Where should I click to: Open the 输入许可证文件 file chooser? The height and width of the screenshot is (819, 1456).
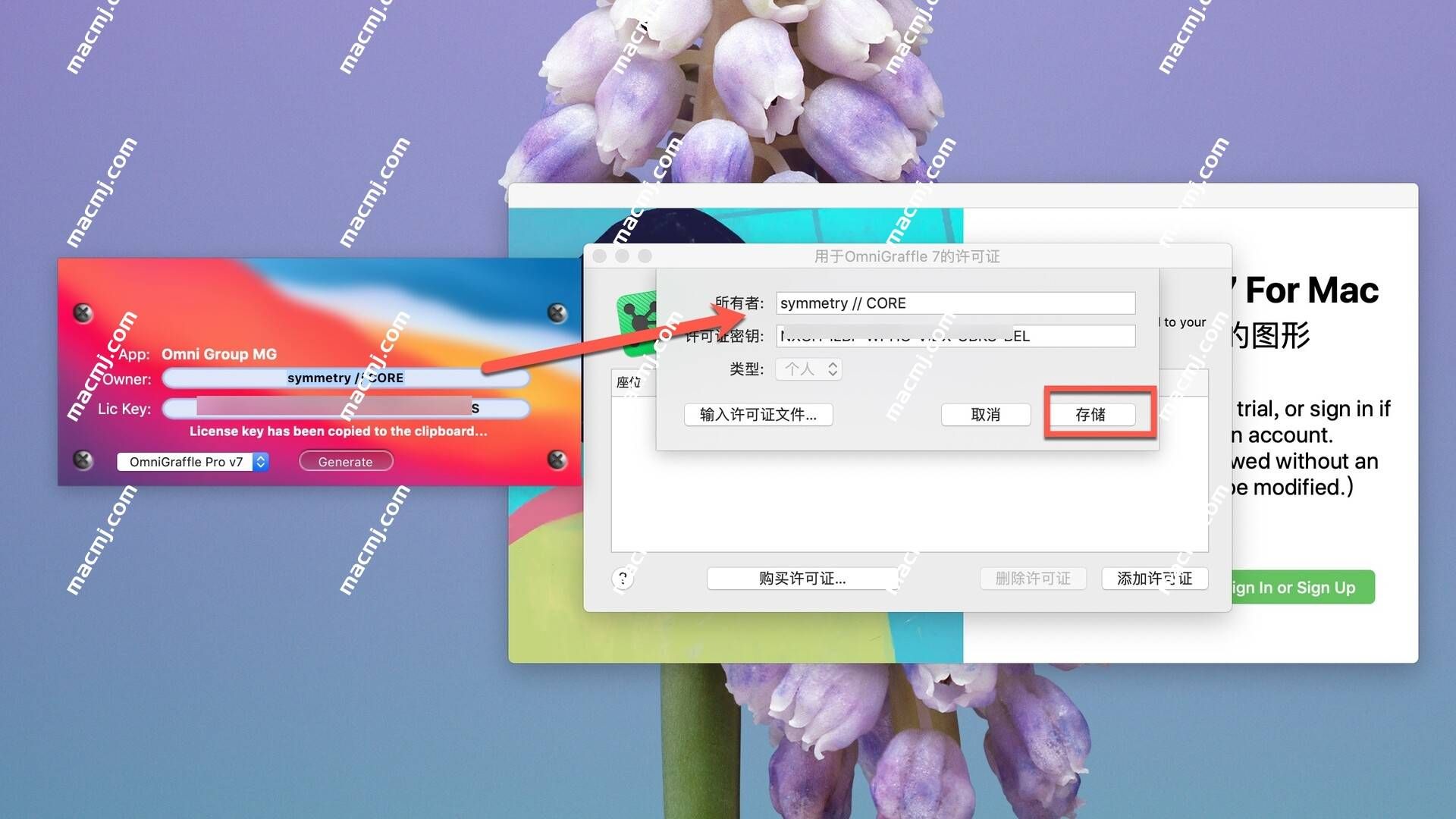pos(757,413)
